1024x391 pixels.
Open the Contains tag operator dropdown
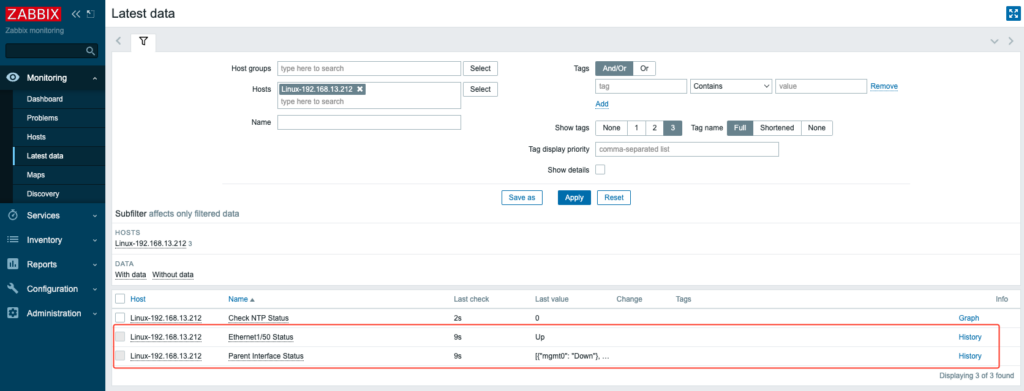click(731, 86)
